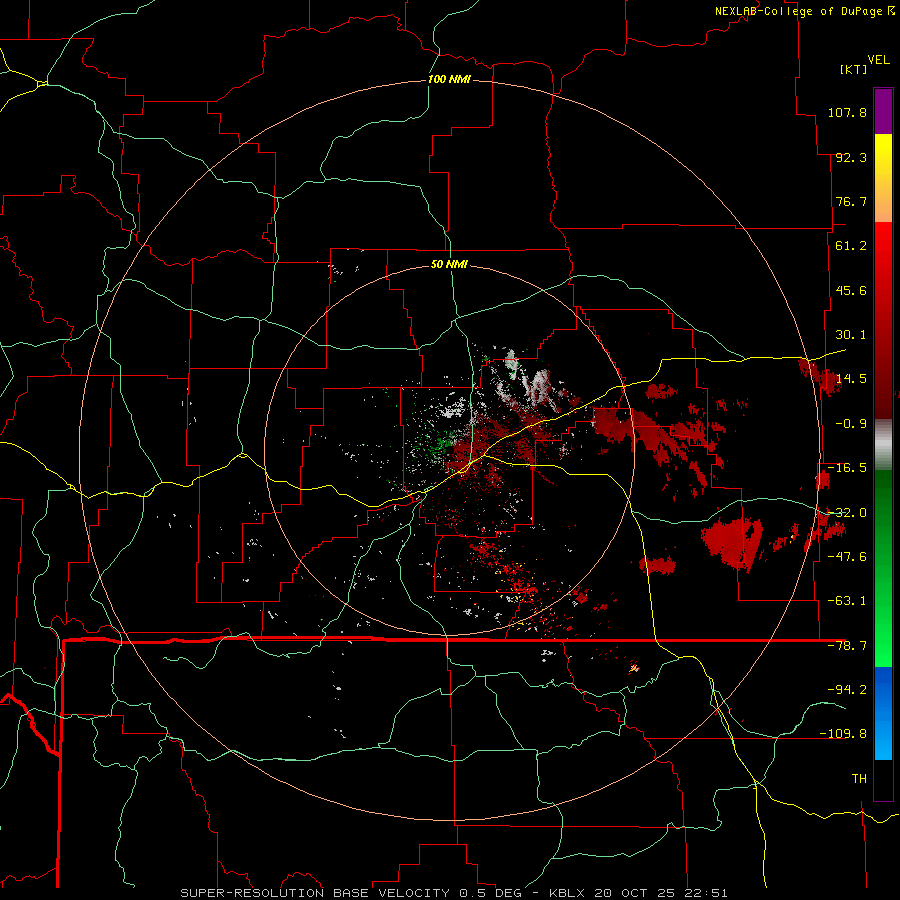Click the -0.9 velocity scale value
Image resolution: width=900 pixels, height=900 pixels.
coord(851,424)
